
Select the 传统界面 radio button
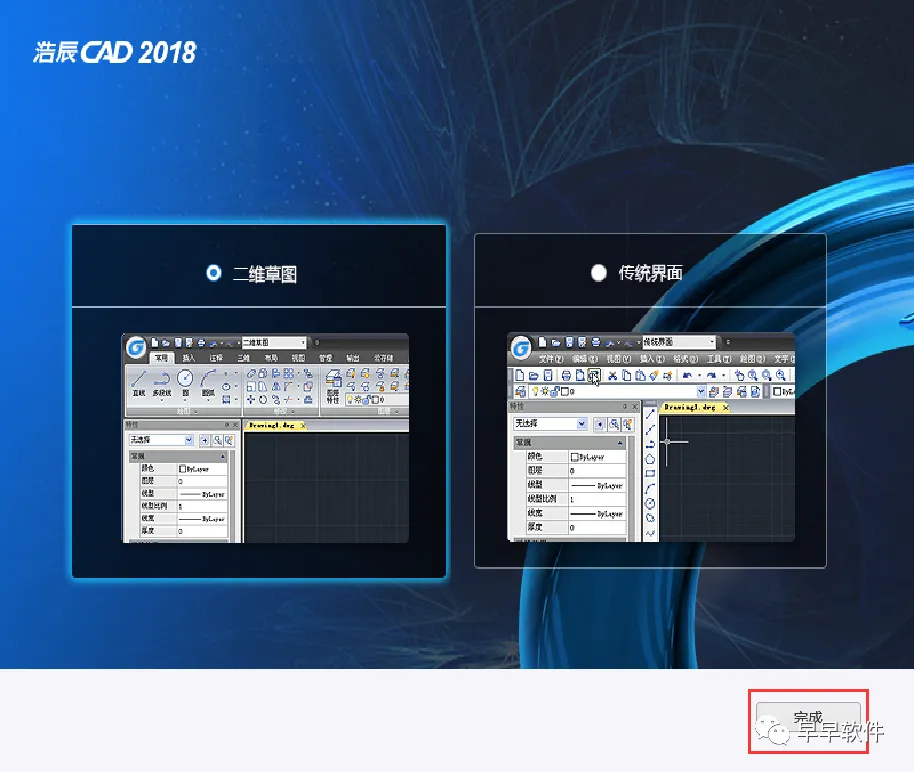599,272
